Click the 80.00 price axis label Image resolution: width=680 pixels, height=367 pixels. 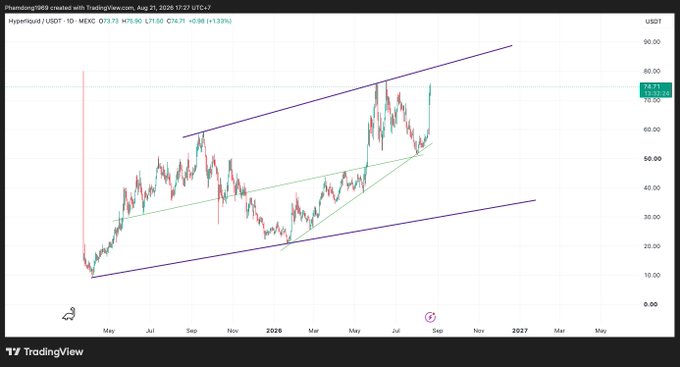(x=652, y=71)
